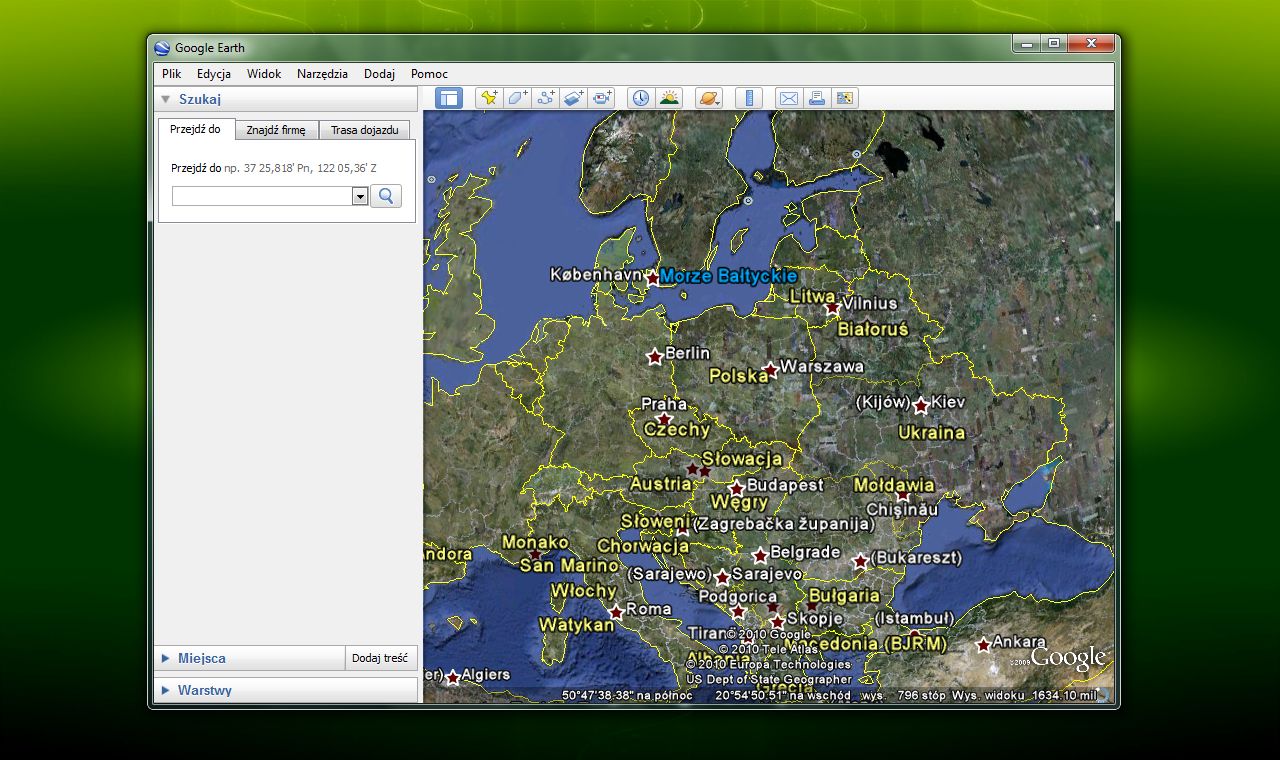Screen dimensions: 1280x760
Task: Open the Edycja menu
Action: pos(214,74)
